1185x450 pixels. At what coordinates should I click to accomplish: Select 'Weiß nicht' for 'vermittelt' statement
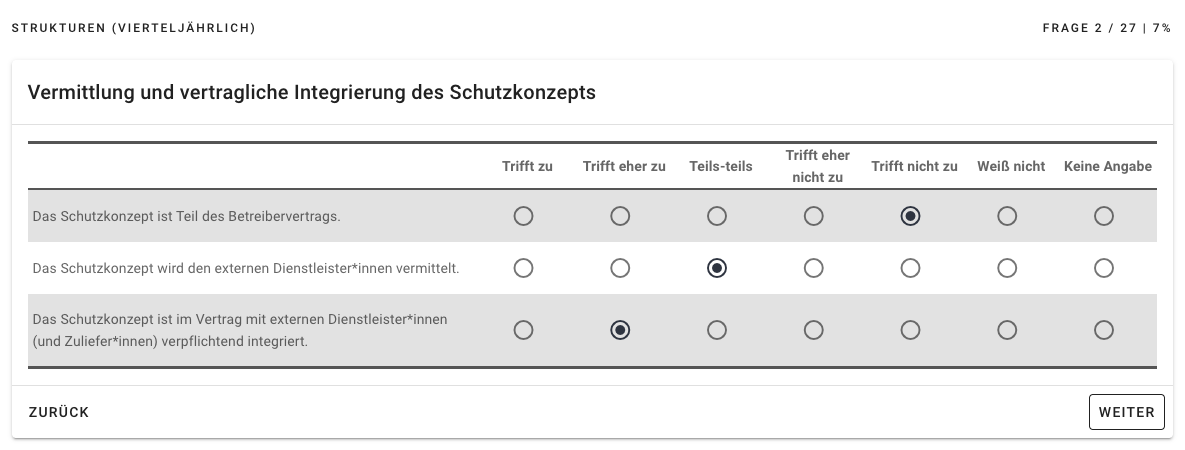[1007, 268]
